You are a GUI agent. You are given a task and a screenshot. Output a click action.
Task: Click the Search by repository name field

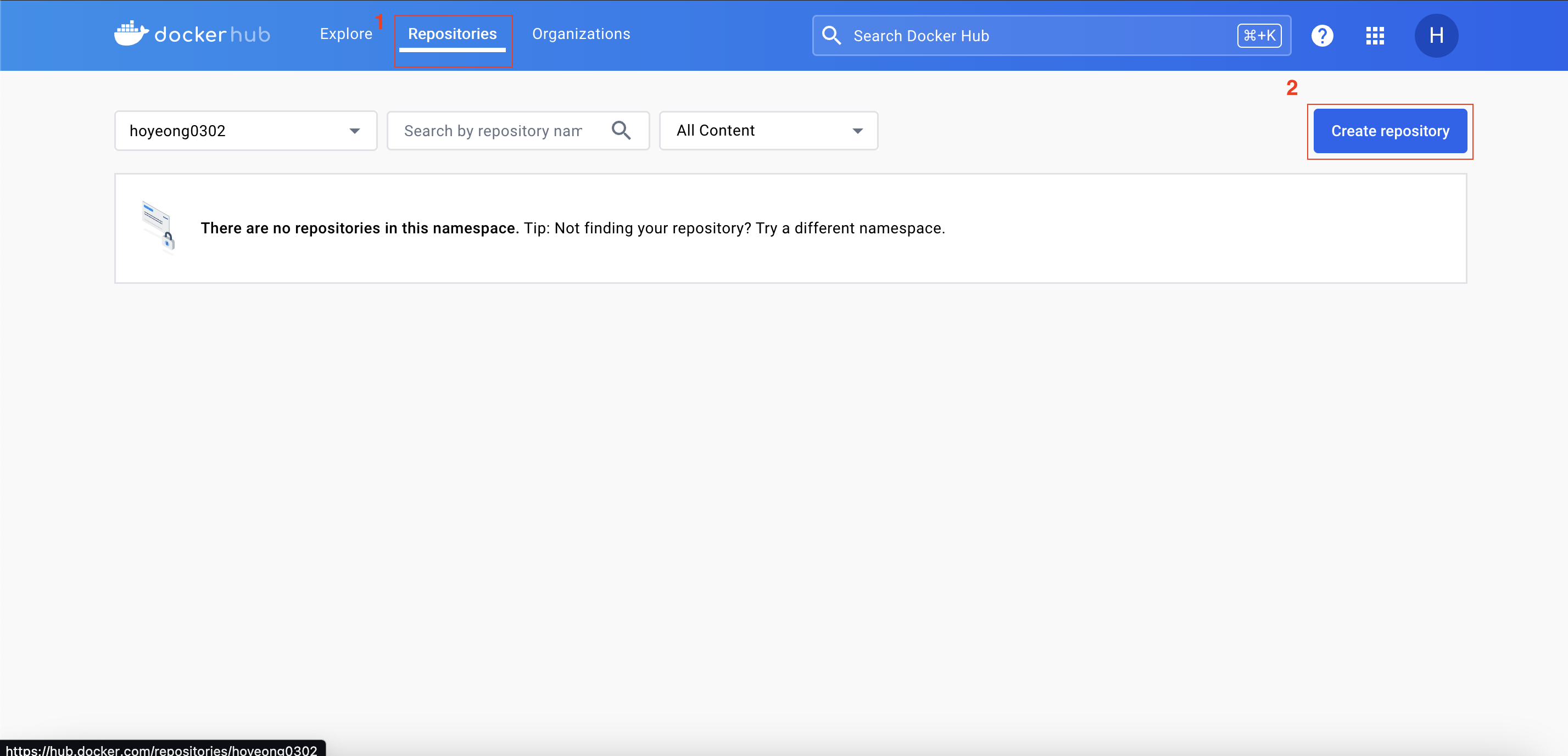pos(493,131)
